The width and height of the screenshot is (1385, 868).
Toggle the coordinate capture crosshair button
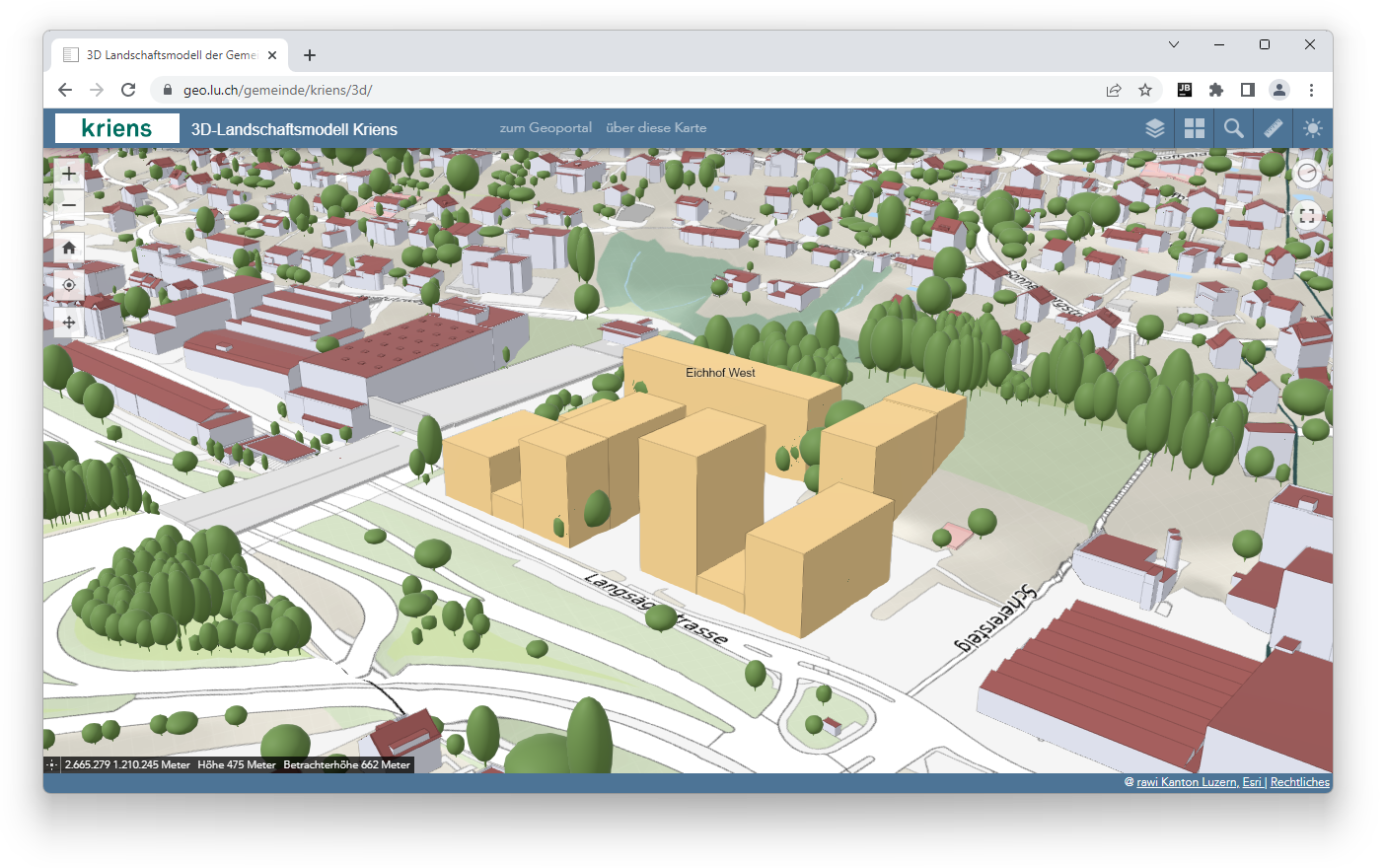[x=52, y=764]
